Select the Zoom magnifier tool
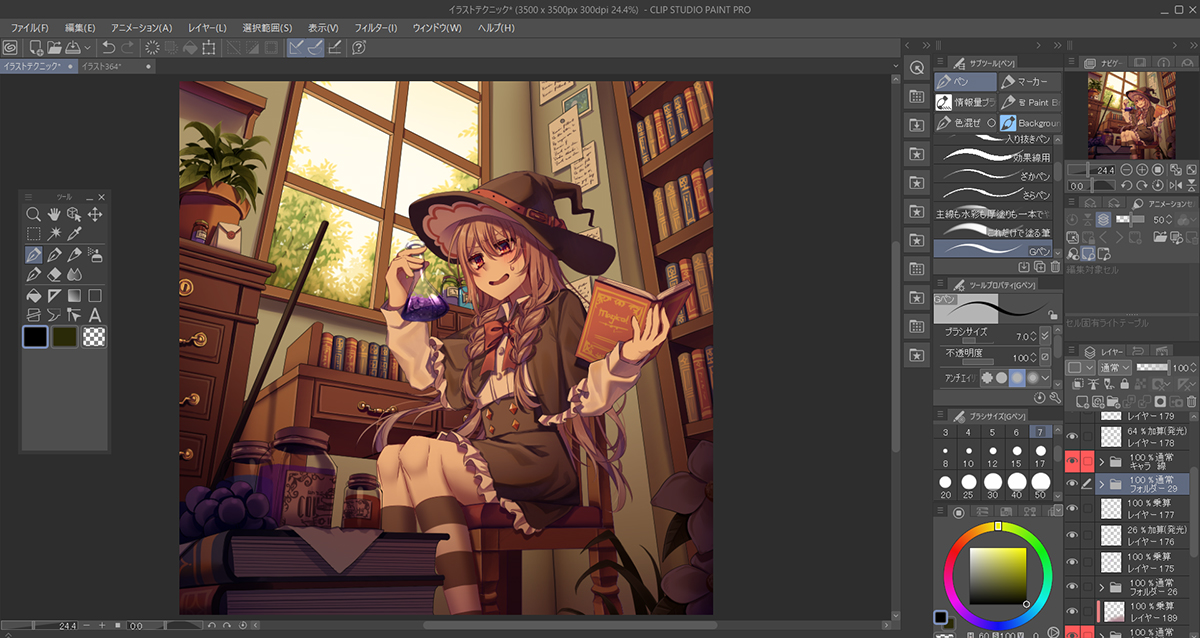The image size is (1200, 638). [x=33, y=214]
